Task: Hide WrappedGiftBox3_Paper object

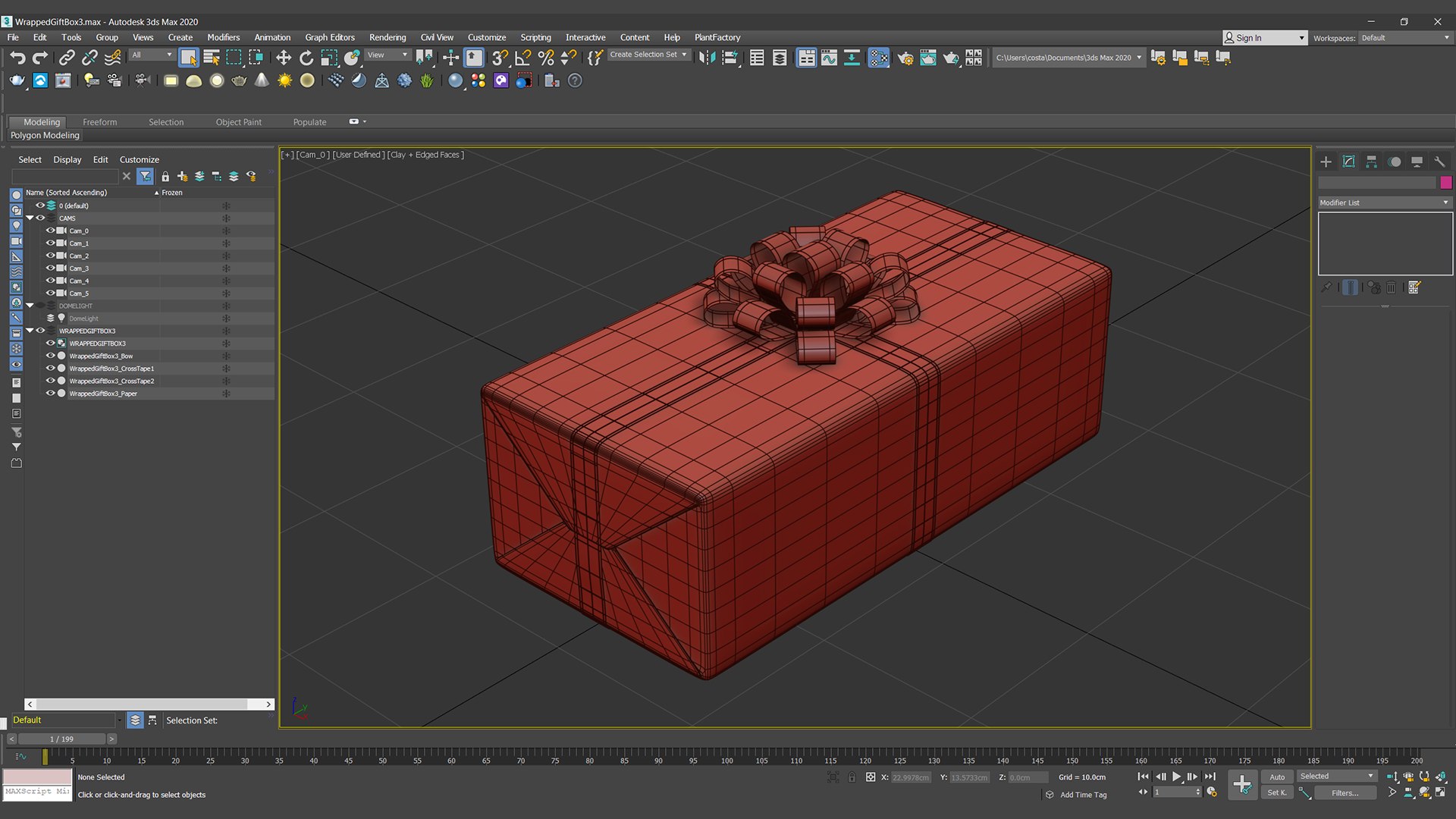Action: point(50,393)
